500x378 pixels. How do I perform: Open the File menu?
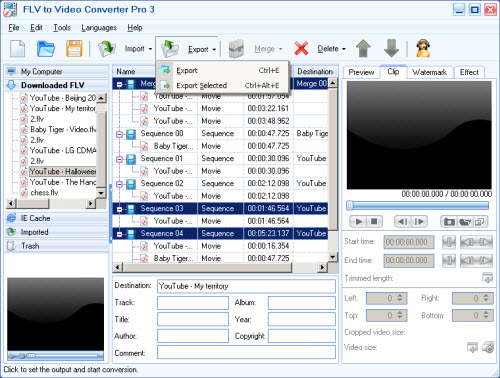pyautogui.click(x=14, y=28)
